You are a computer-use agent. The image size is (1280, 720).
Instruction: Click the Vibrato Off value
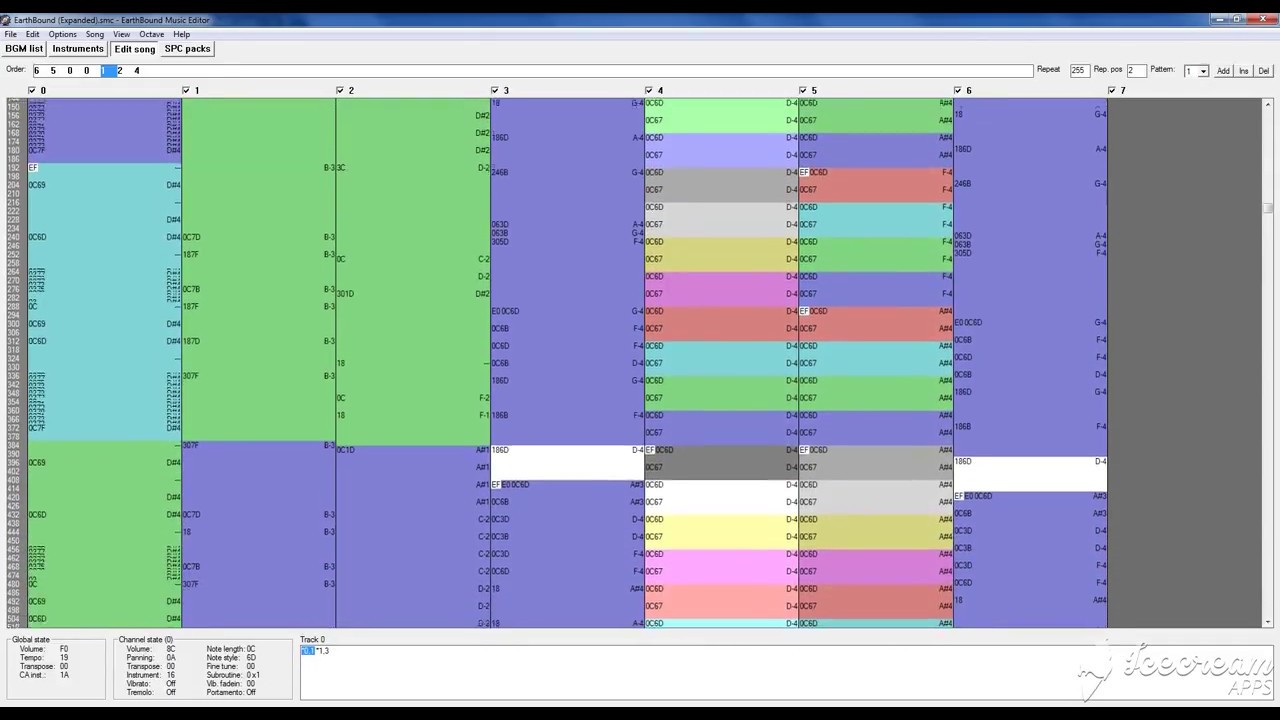(171, 684)
